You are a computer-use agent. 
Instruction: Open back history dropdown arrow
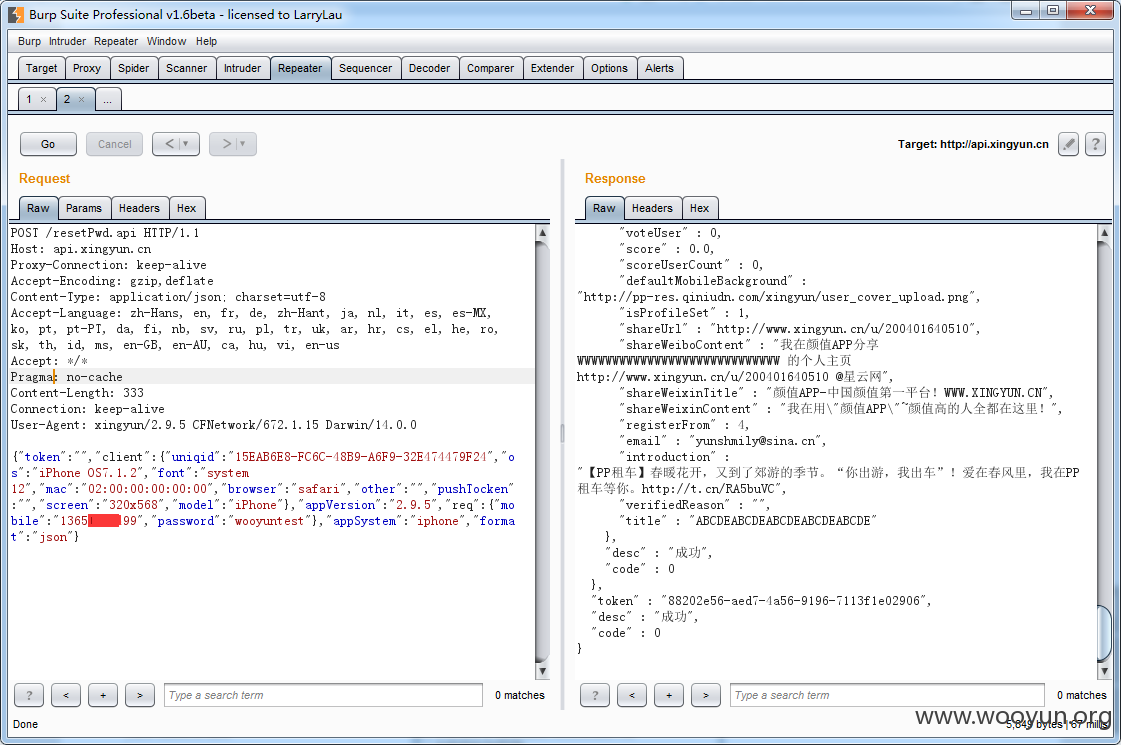click(x=185, y=144)
